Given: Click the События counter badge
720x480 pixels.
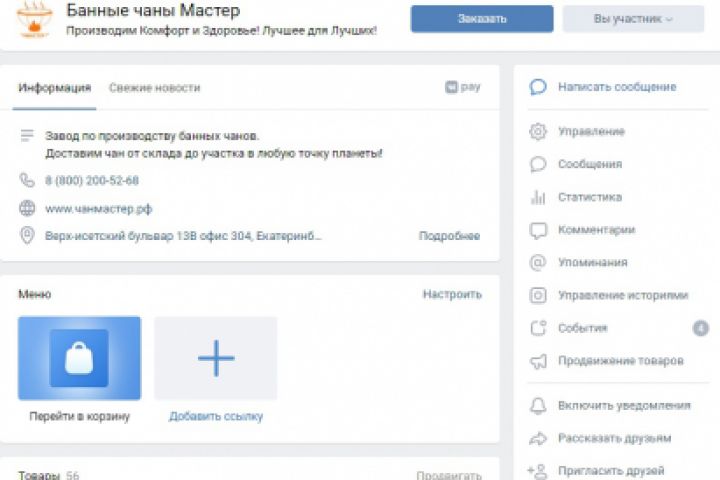Looking at the screenshot, I should pos(700,328).
